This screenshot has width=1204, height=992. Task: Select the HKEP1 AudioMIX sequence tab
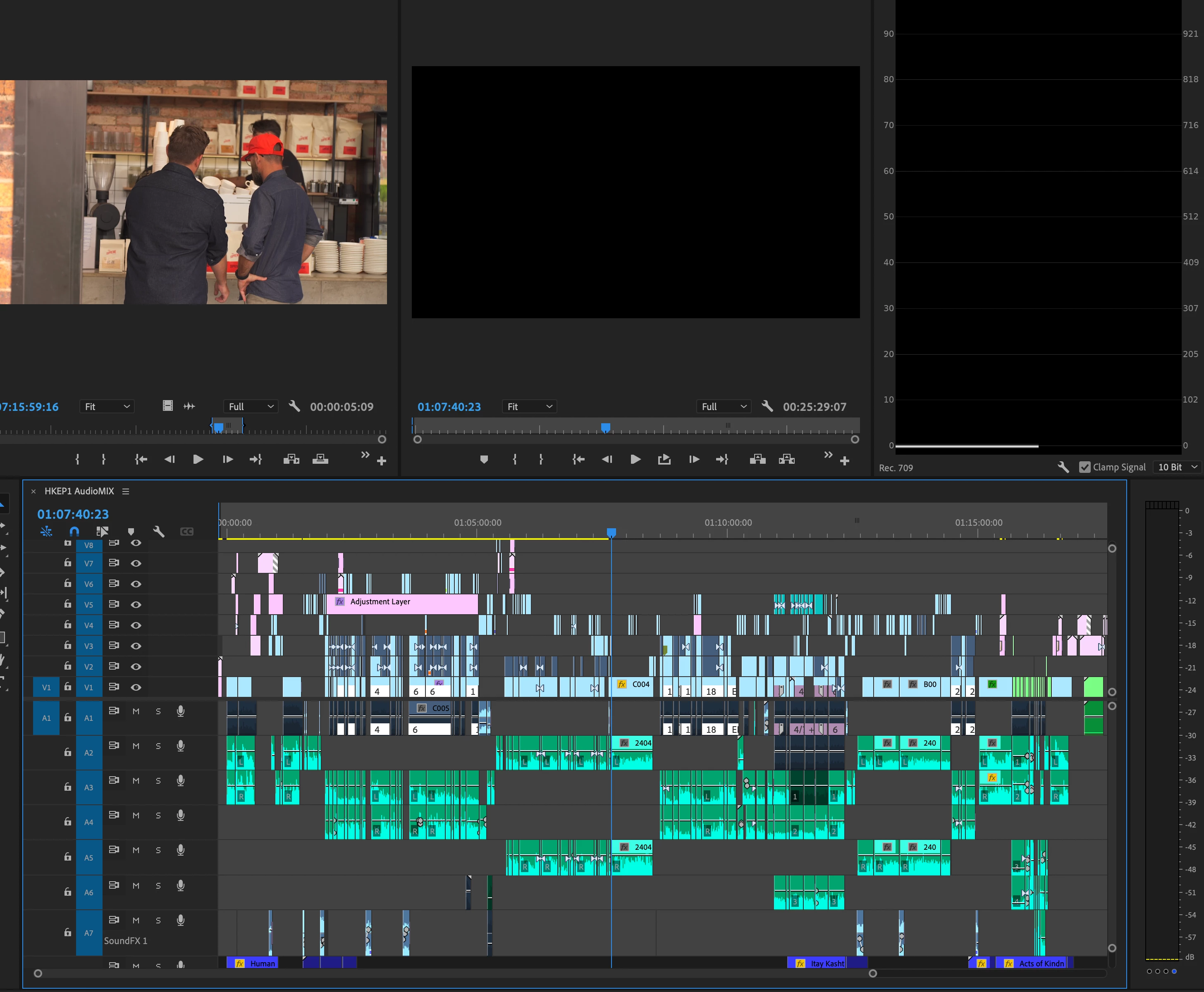(79, 491)
